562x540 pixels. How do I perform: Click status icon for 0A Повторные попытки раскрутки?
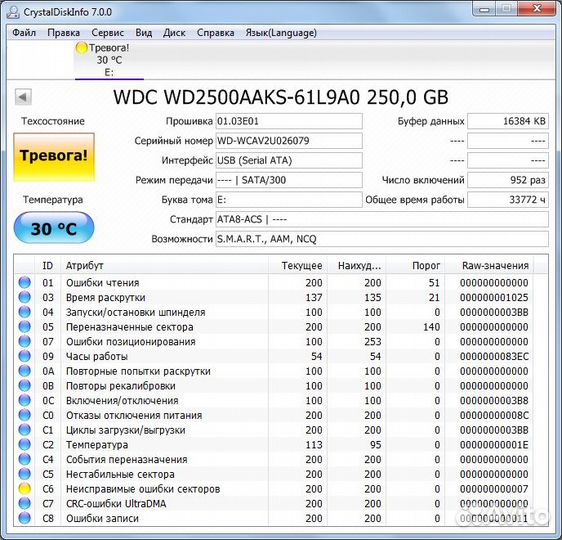[25, 371]
